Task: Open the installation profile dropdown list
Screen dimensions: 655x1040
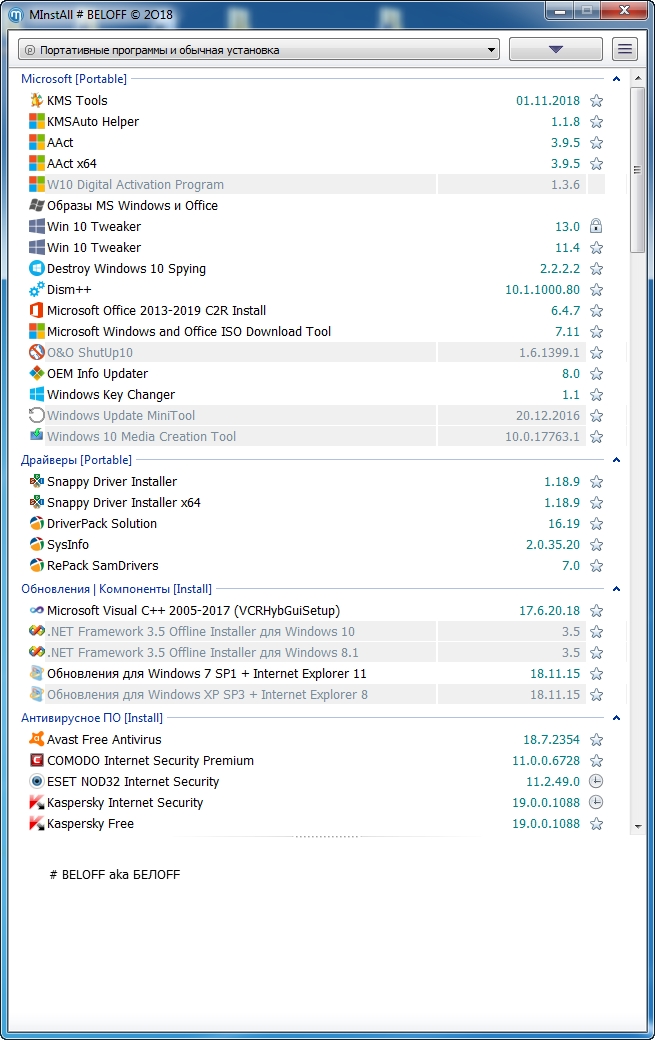Action: point(258,50)
